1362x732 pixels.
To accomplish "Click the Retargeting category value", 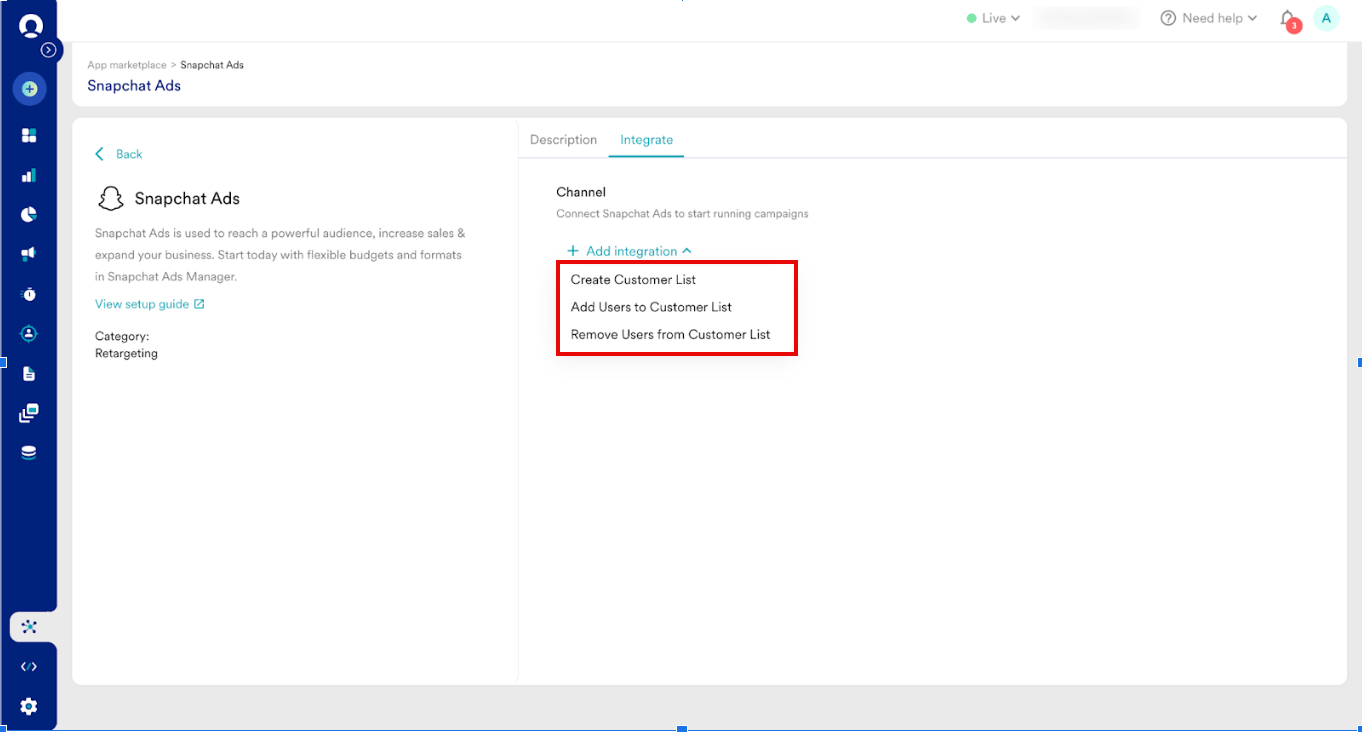I will 126,353.
